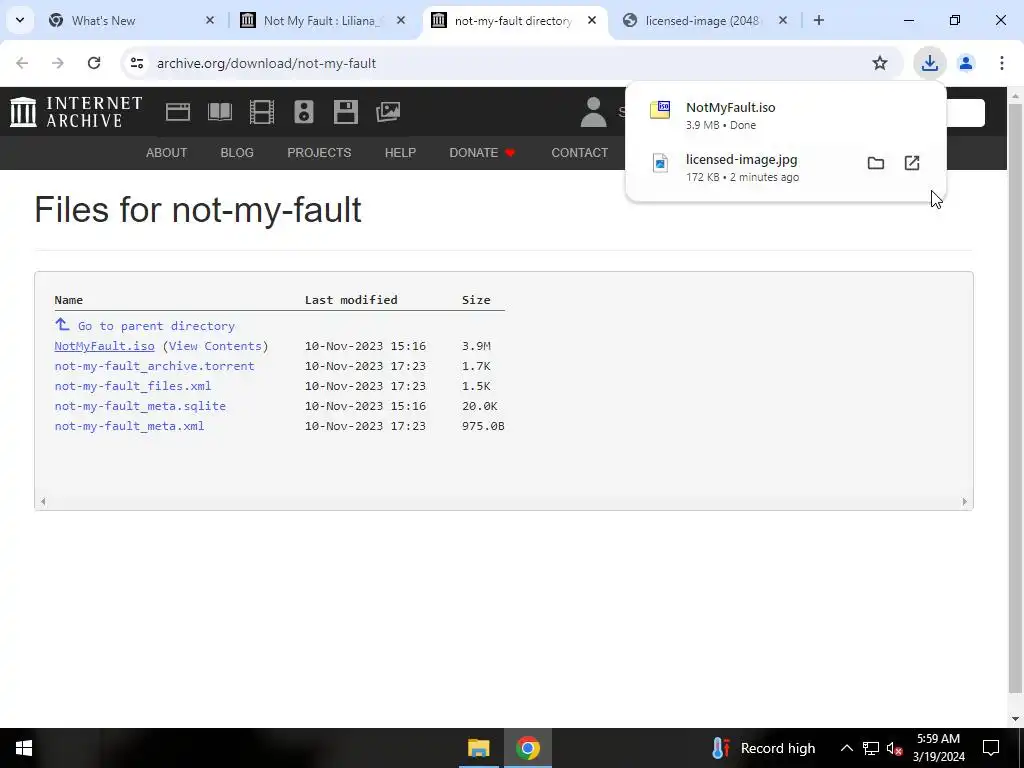Image resolution: width=1024 pixels, height=768 pixels.
Task: Click the listing's left horizontal scroll arrow
Action: pyautogui.click(x=43, y=502)
